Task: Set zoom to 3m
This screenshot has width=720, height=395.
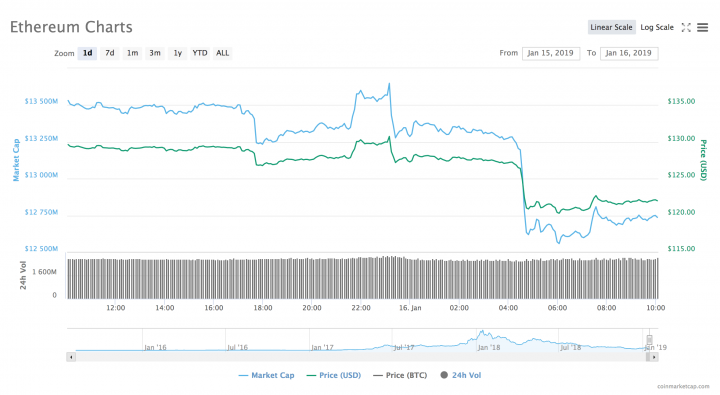Action: click(x=155, y=53)
